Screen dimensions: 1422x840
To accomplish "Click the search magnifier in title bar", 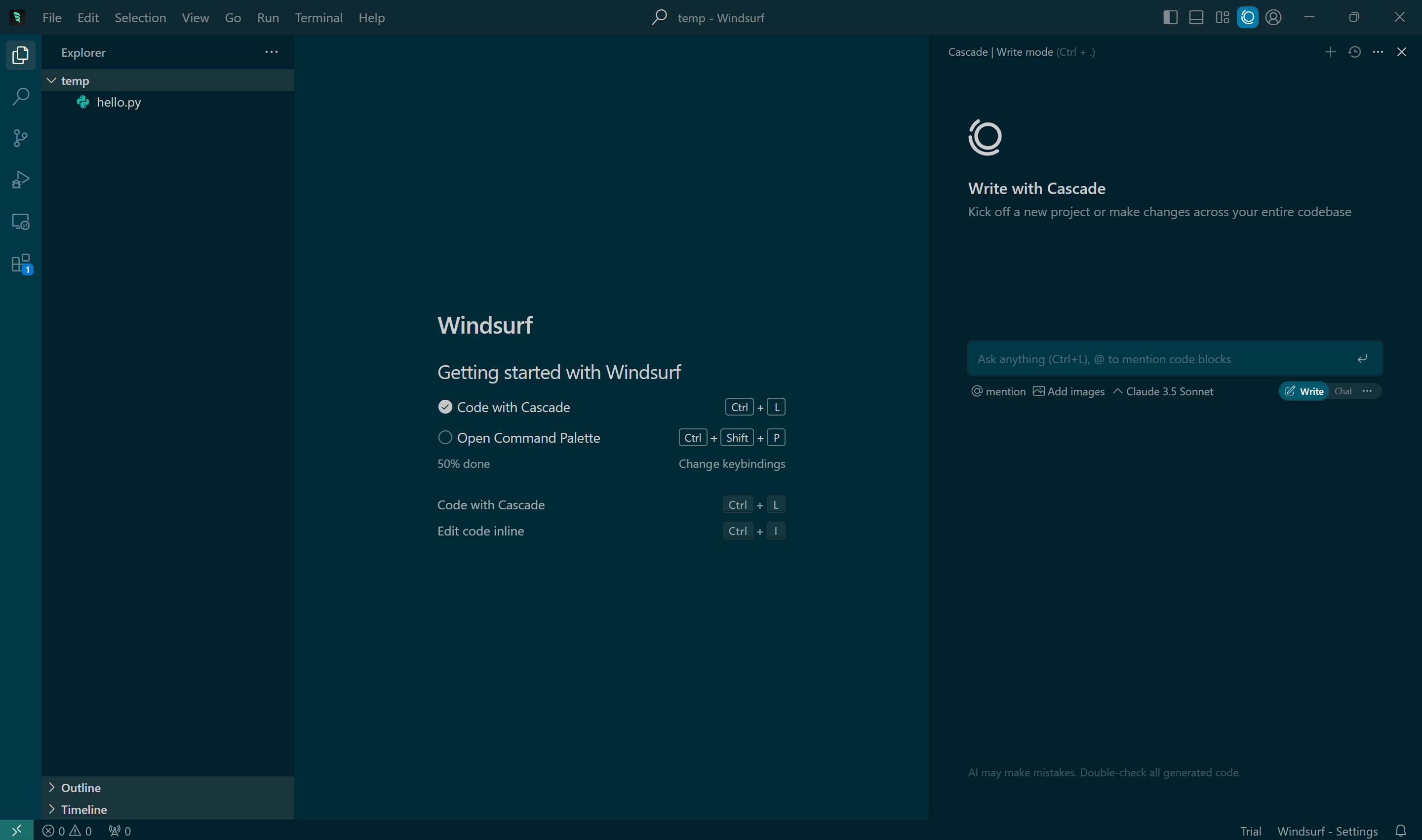I will pyautogui.click(x=659, y=18).
